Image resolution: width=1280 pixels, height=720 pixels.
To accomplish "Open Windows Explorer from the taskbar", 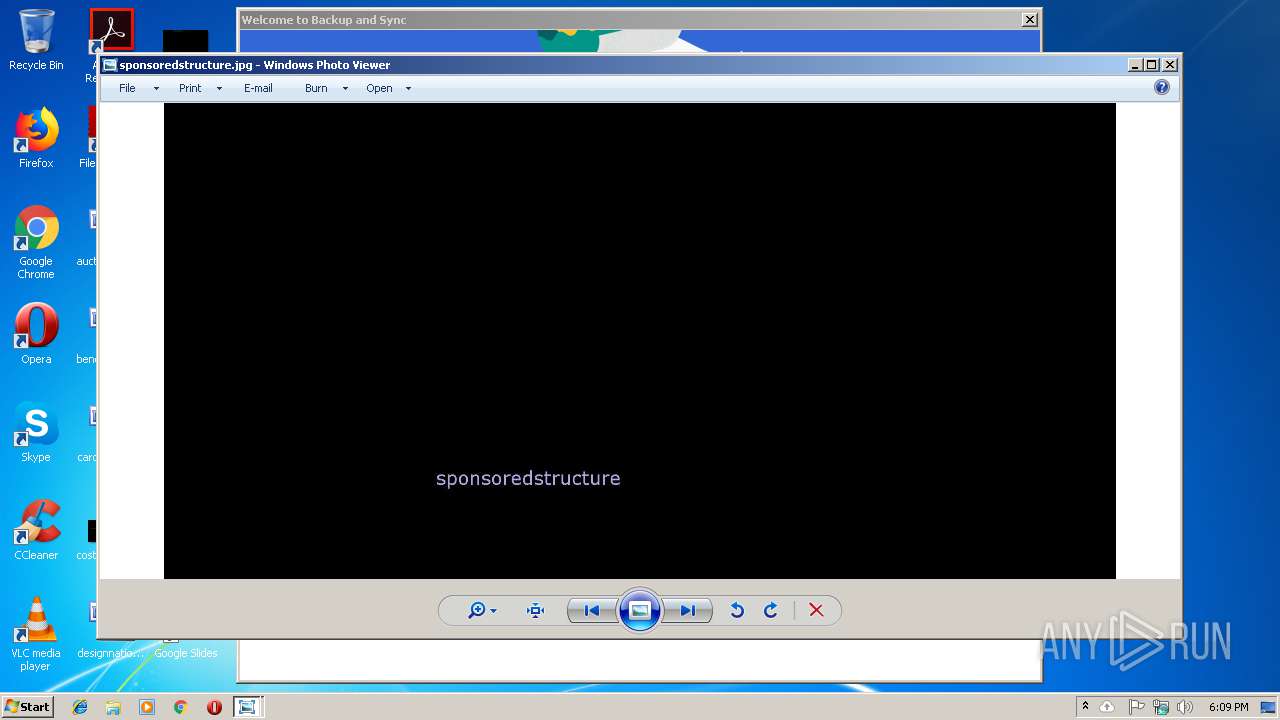I will 113,707.
